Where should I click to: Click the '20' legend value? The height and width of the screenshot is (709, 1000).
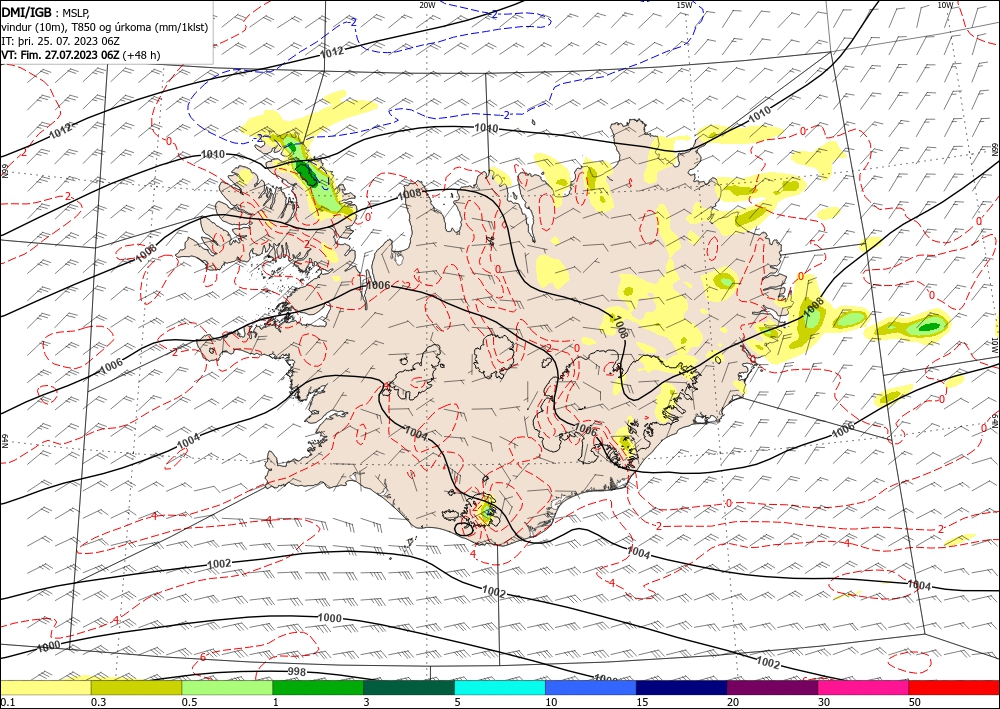pyautogui.click(x=733, y=702)
